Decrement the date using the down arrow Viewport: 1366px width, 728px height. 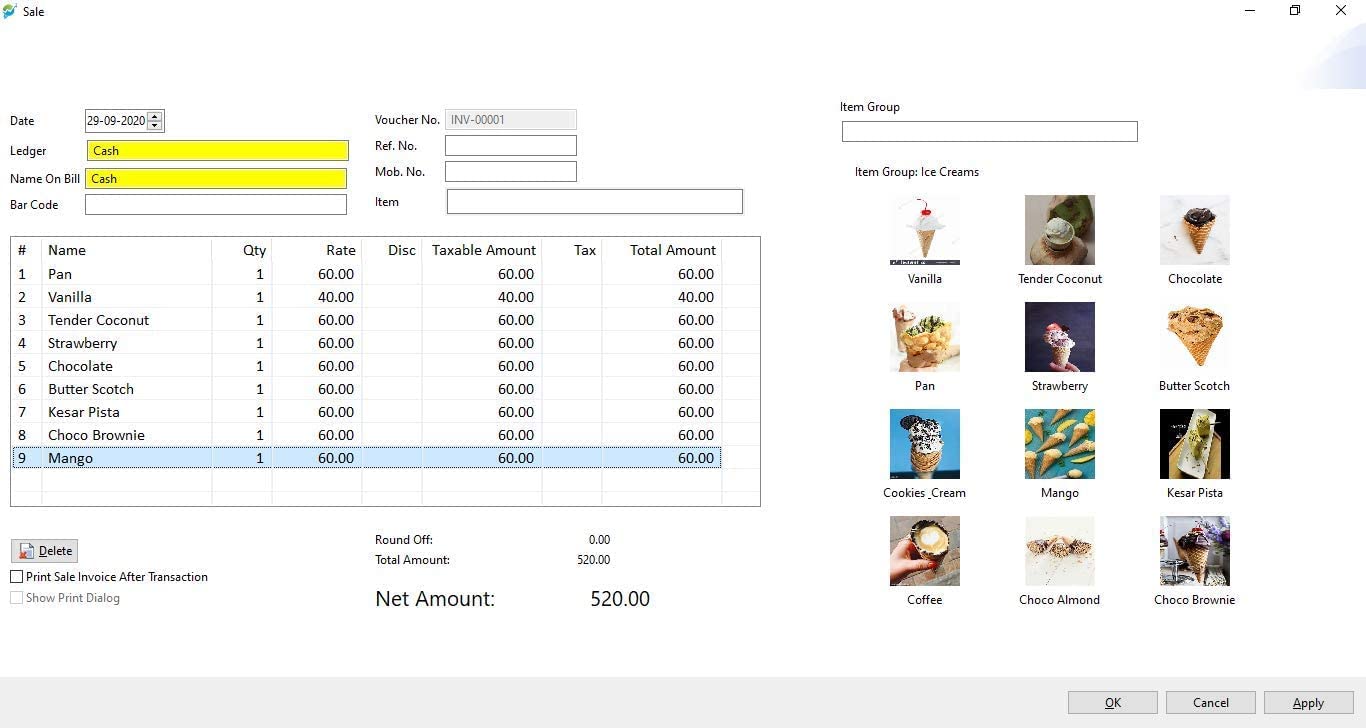(x=154, y=126)
